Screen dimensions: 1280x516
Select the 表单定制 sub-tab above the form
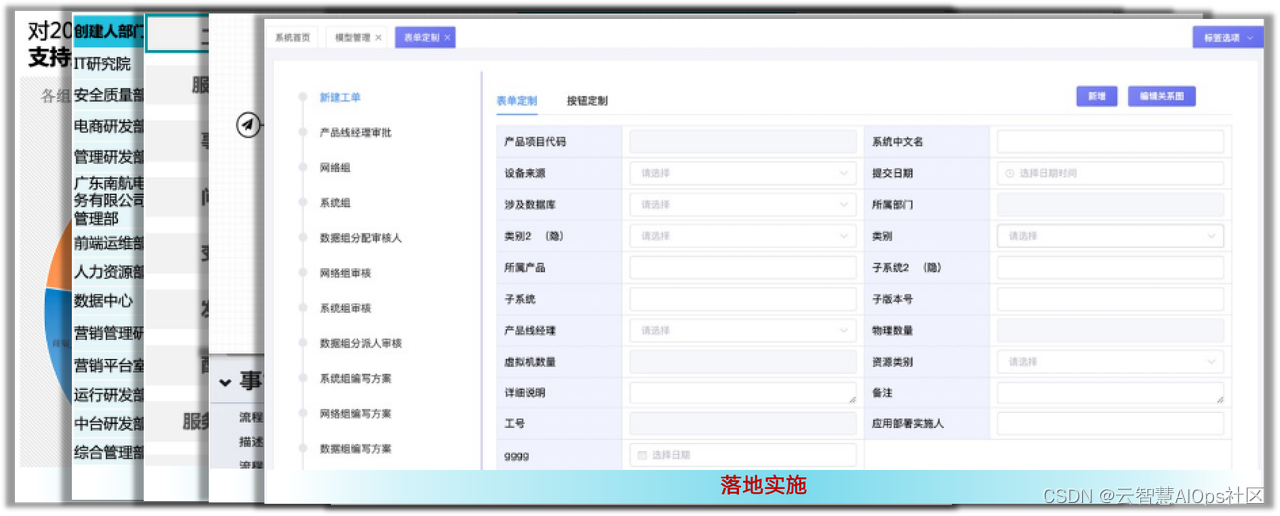click(517, 101)
